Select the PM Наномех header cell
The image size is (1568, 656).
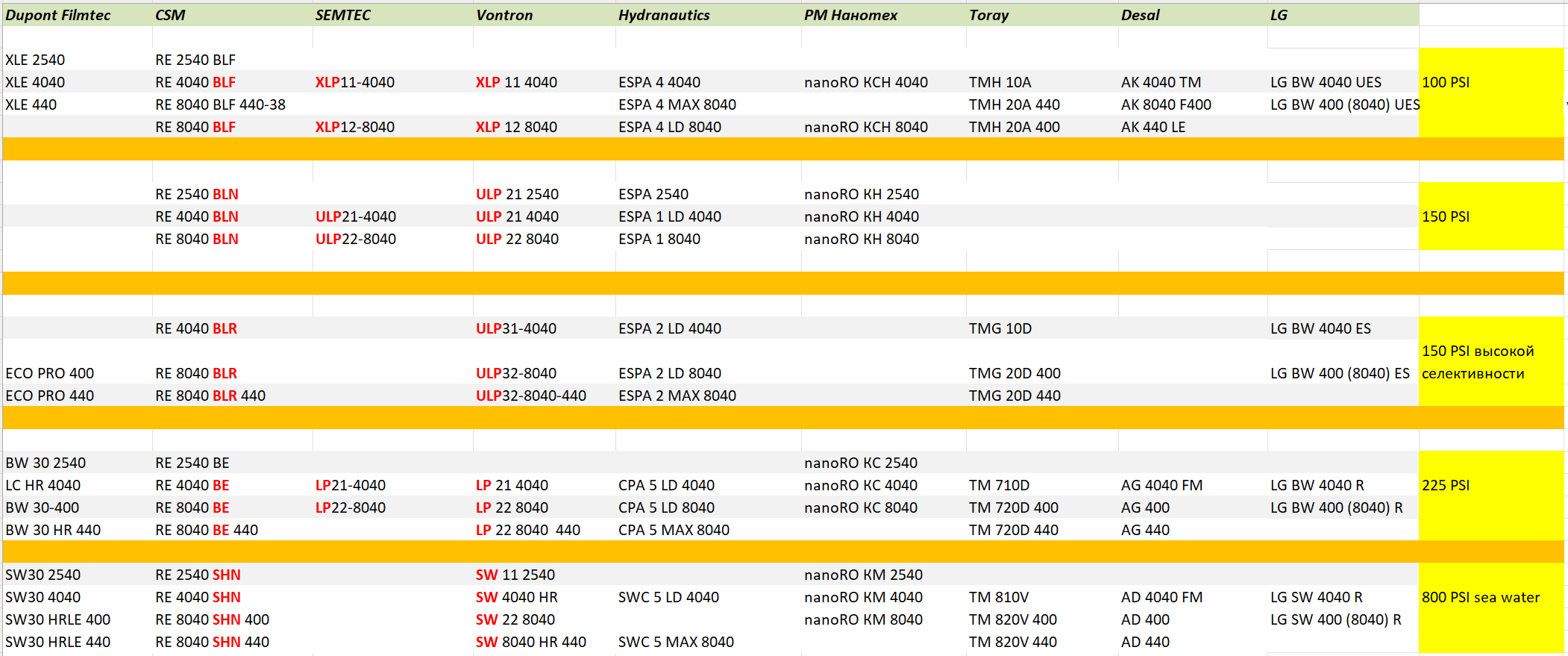point(850,15)
